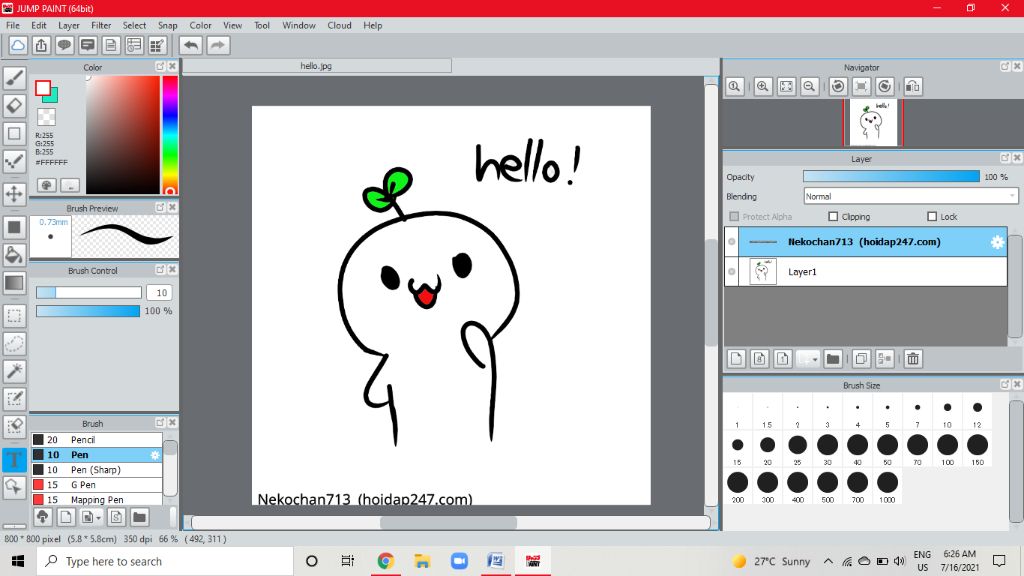This screenshot has height=576, width=1024.
Task: Click the rainbow hue strip
Action: pyautogui.click(x=170, y=135)
